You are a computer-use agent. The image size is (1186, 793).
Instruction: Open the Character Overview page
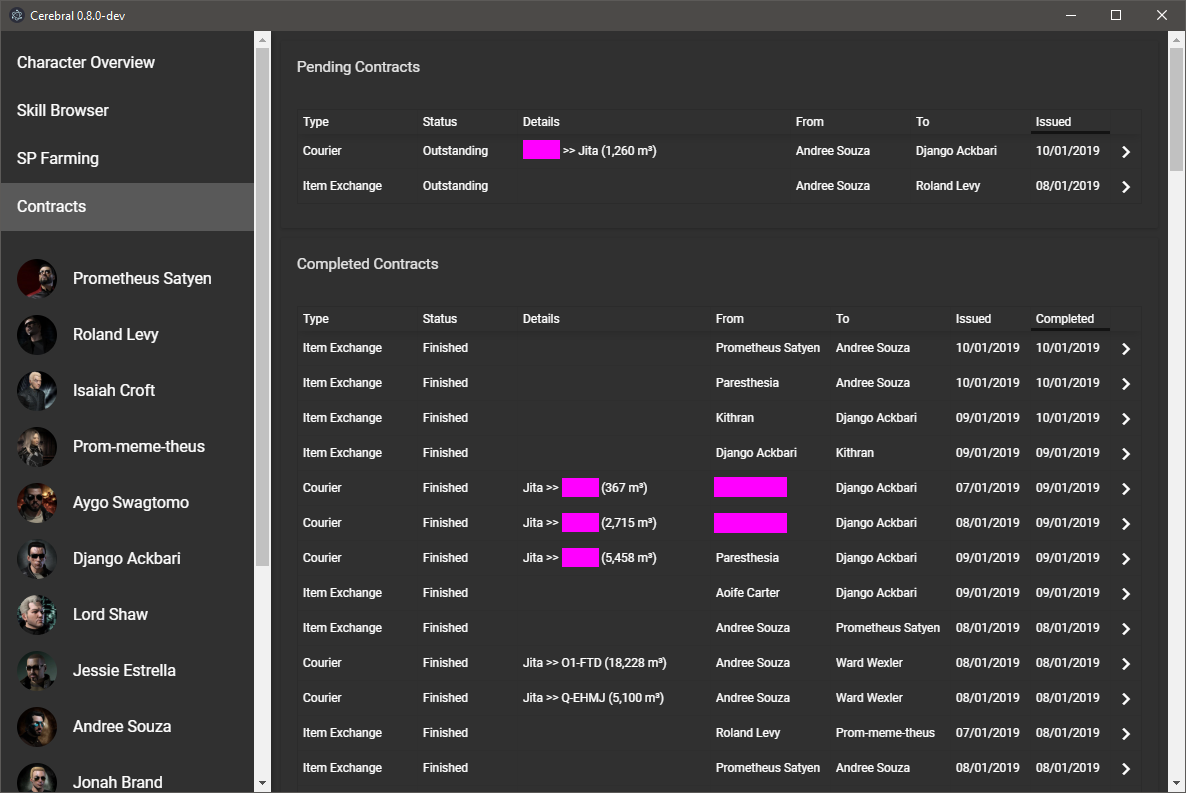tap(127, 63)
